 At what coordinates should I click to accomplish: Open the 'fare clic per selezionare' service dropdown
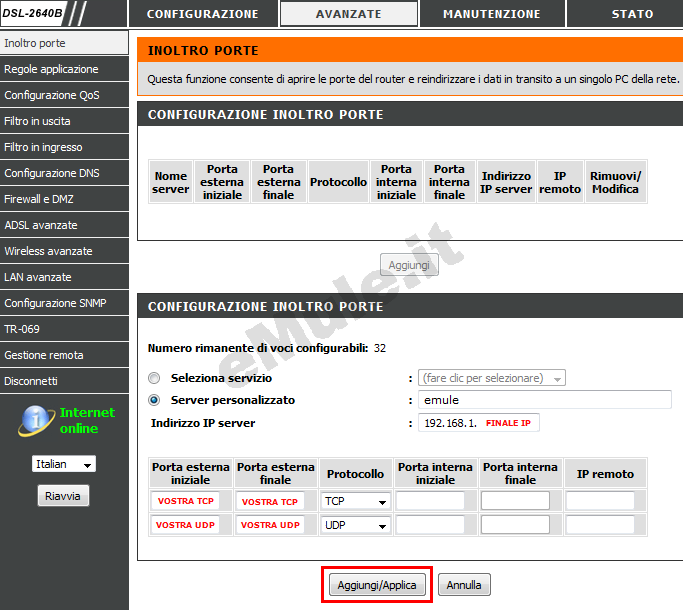pos(492,378)
